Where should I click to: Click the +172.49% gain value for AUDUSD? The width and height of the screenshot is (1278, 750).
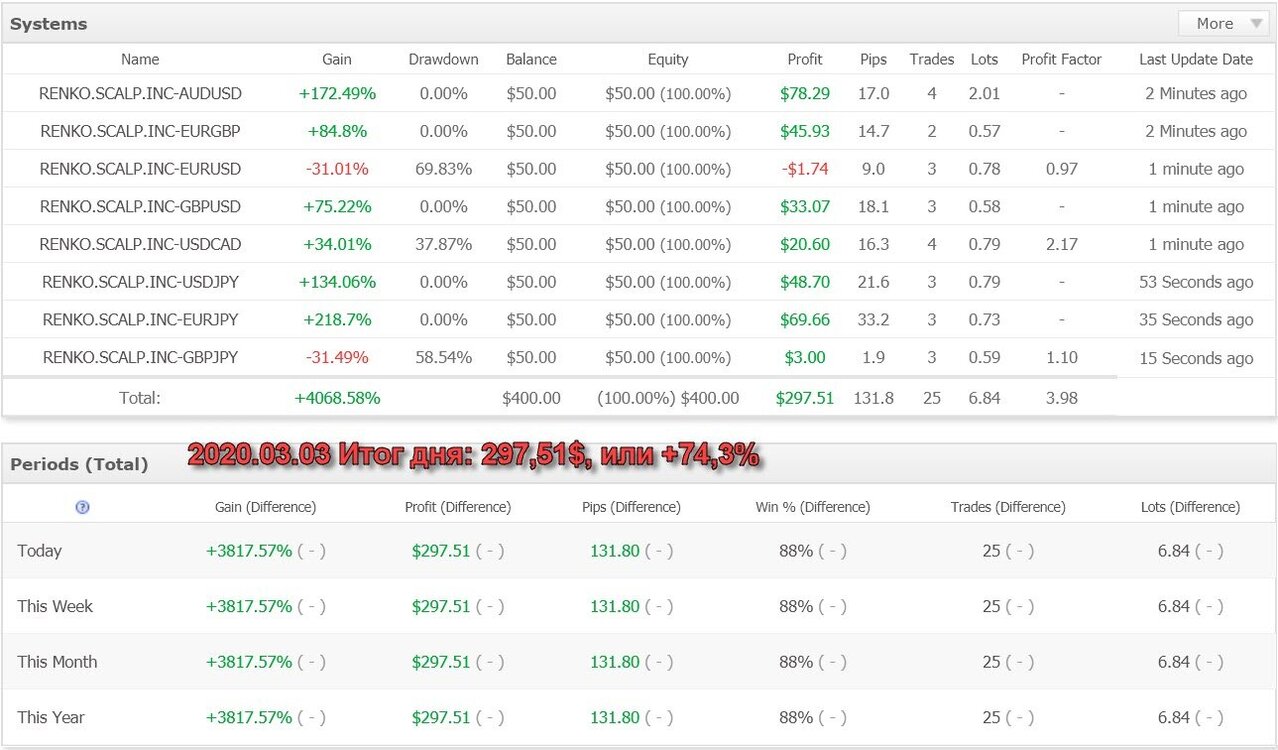click(x=337, y=94)
